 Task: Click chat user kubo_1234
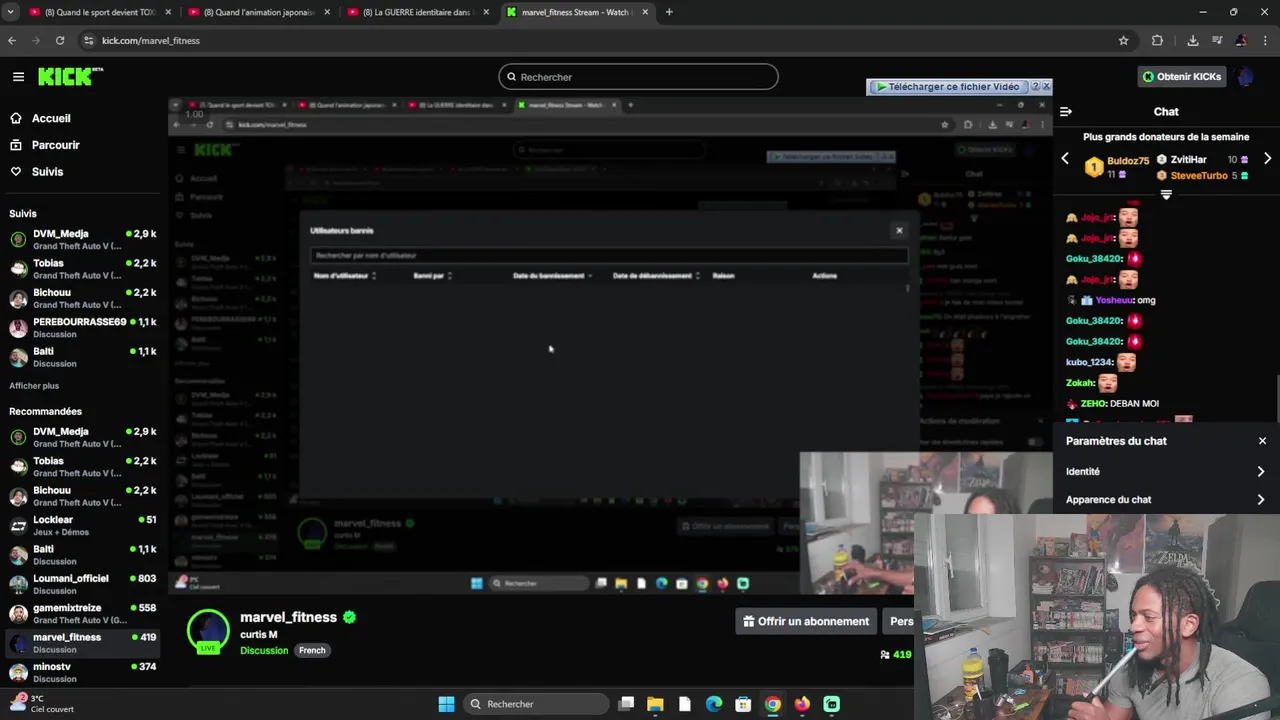[1089, 362]
